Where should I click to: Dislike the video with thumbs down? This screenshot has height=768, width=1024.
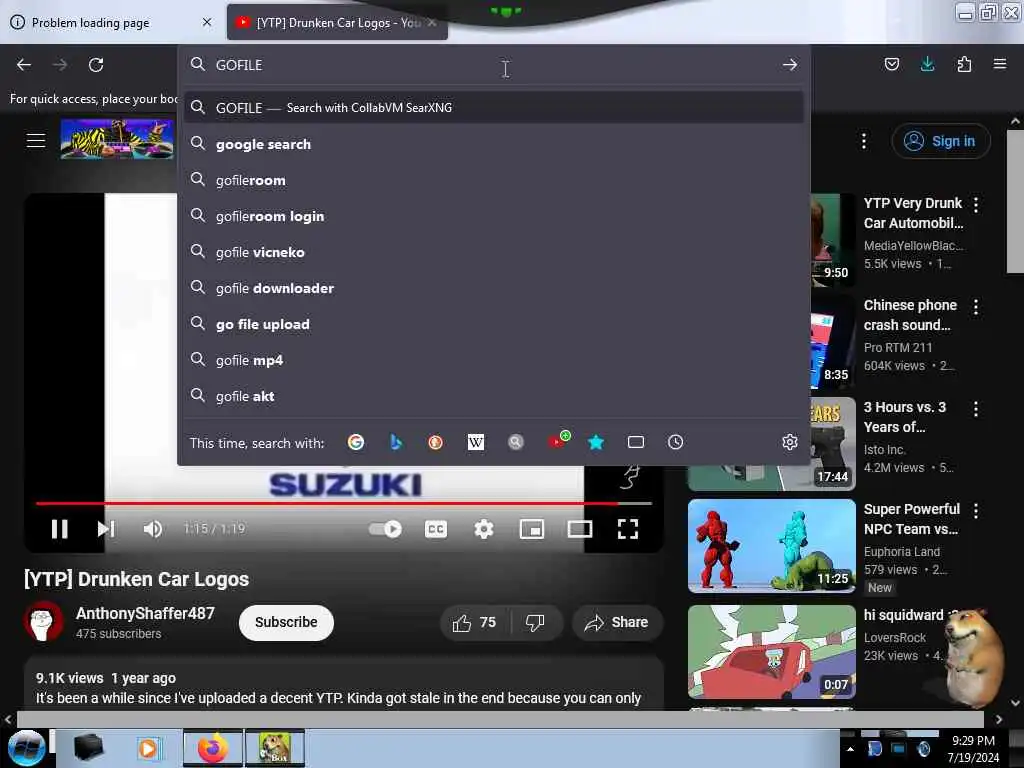click(x=536, y=622)
